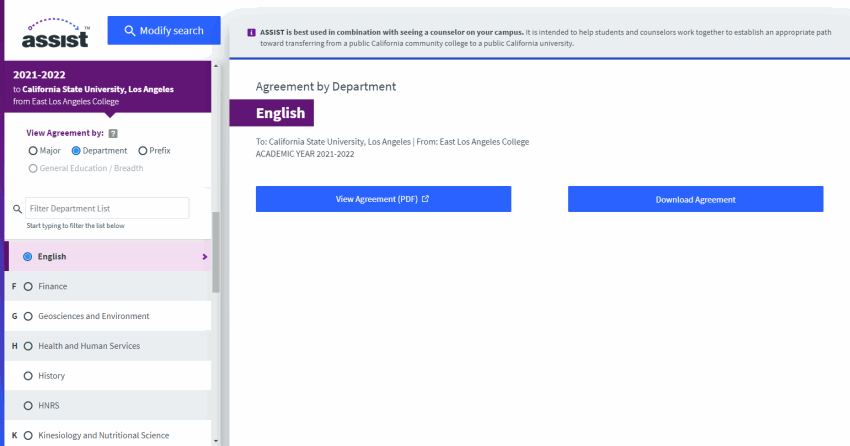Image resolution: width=850 pixels, height=446 pixels.
Task: Open the help icon next to View Agreement by
Action: pos(113,133)
